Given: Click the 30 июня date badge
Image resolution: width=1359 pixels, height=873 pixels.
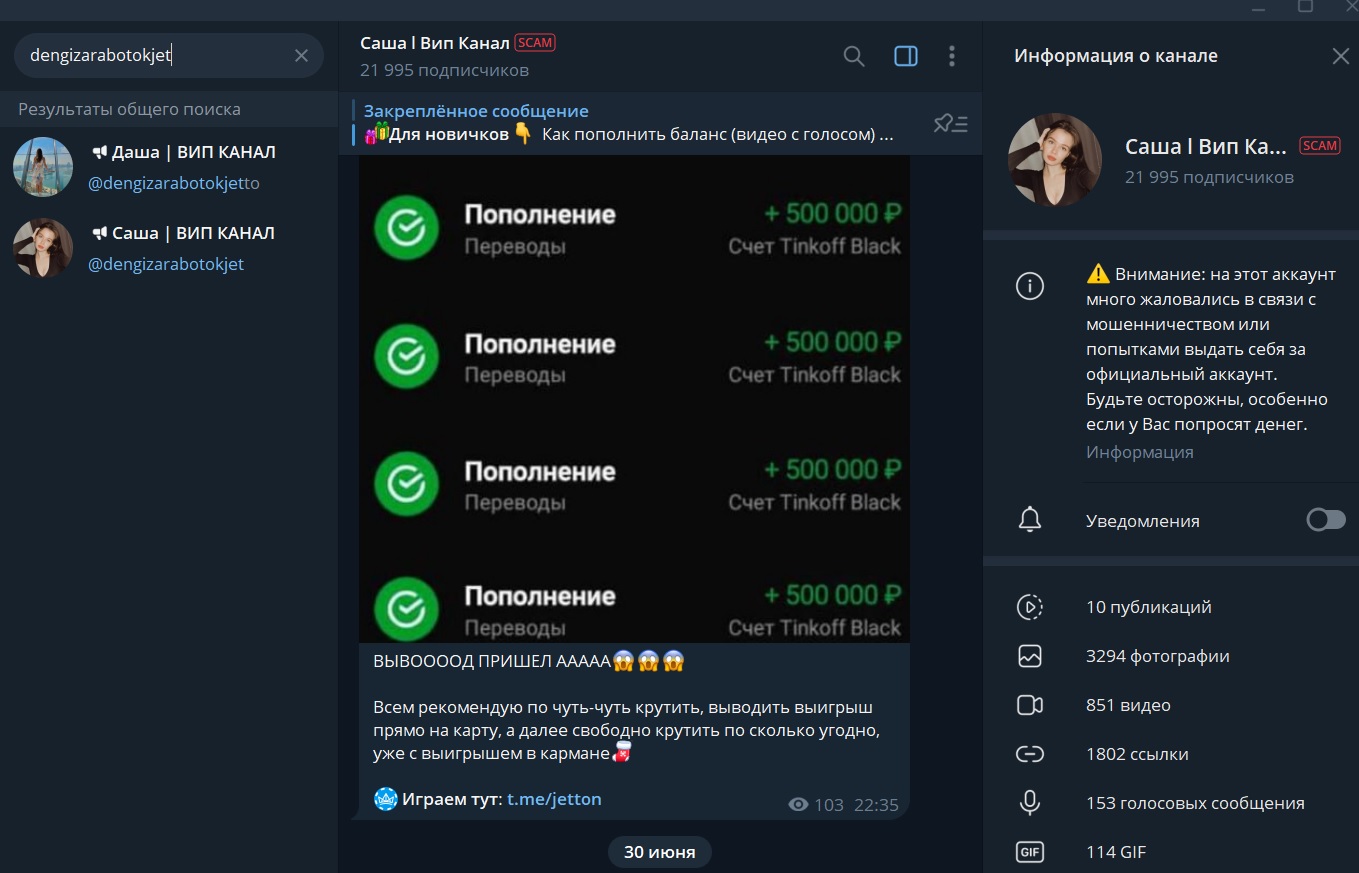Looking at the screenshot, I should pyautogui.click(x=659, y=852).
